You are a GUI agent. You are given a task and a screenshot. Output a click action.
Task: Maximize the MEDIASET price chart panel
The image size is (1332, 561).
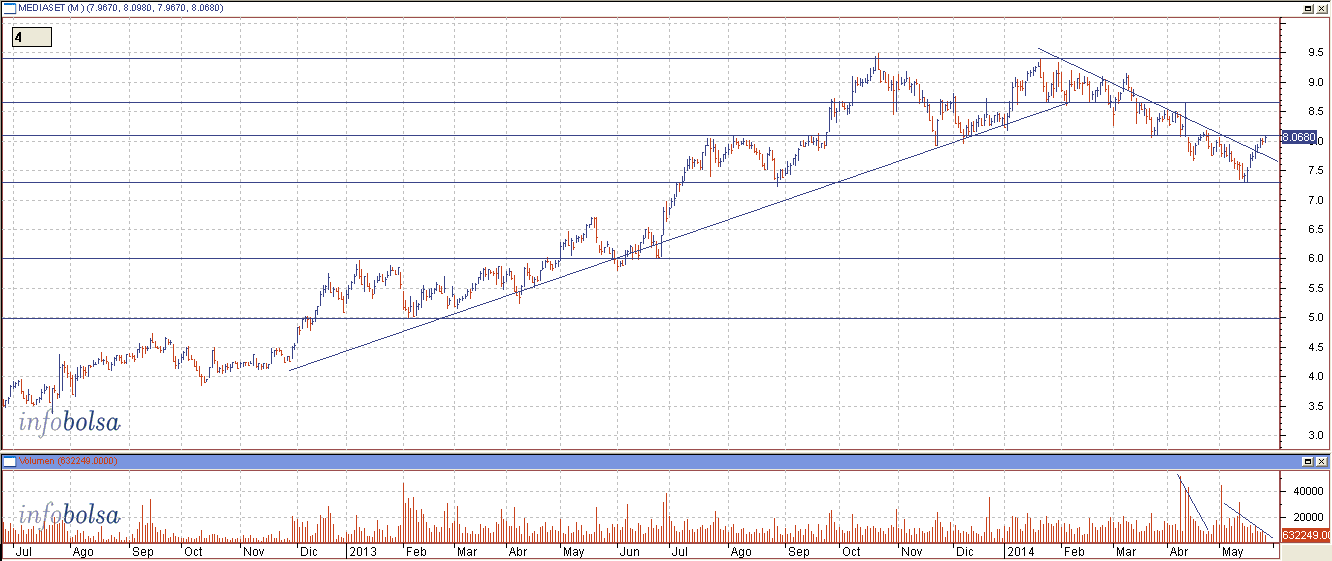click(x=1307, y=8)
